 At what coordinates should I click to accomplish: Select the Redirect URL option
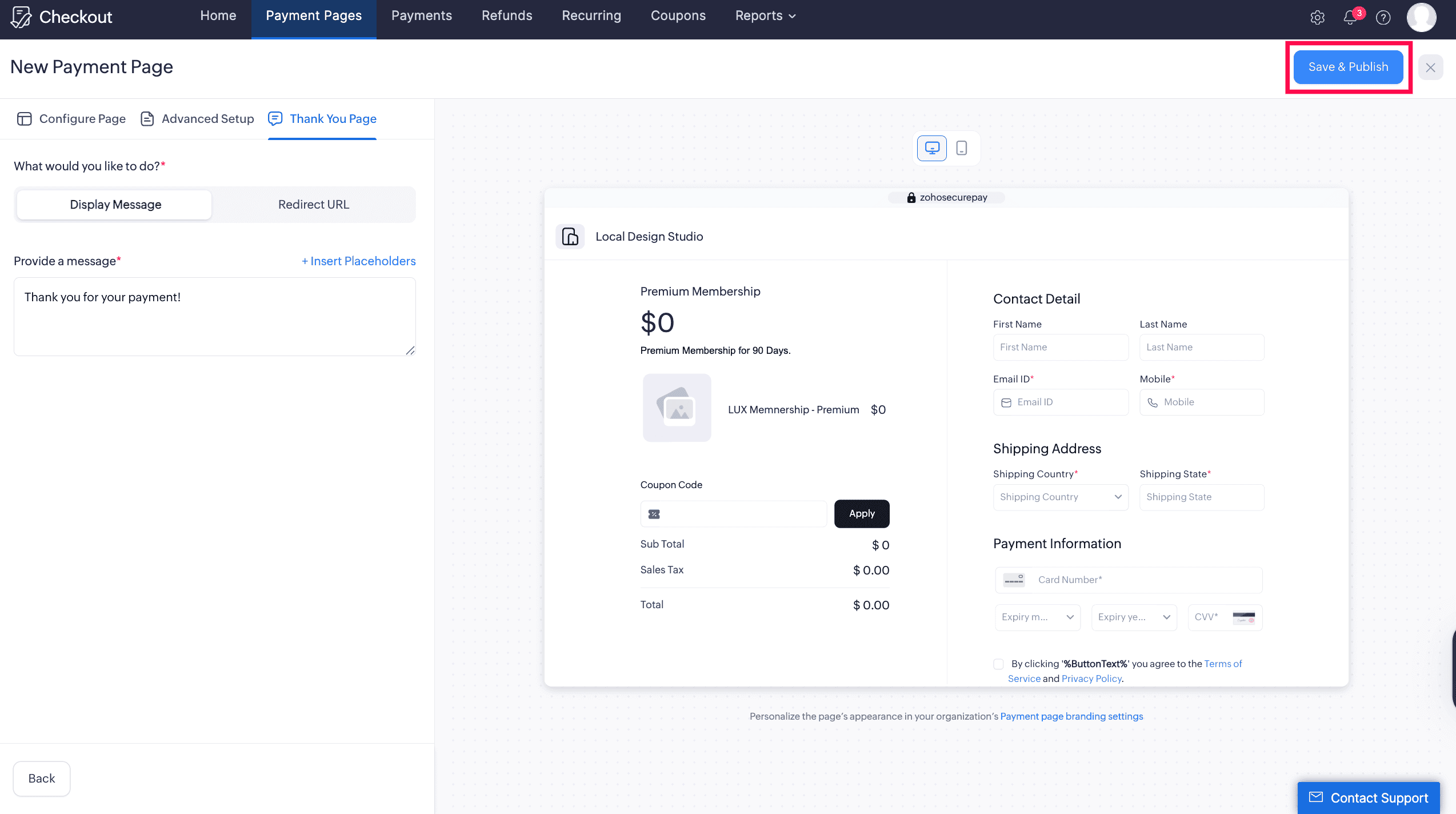[313, 204]
